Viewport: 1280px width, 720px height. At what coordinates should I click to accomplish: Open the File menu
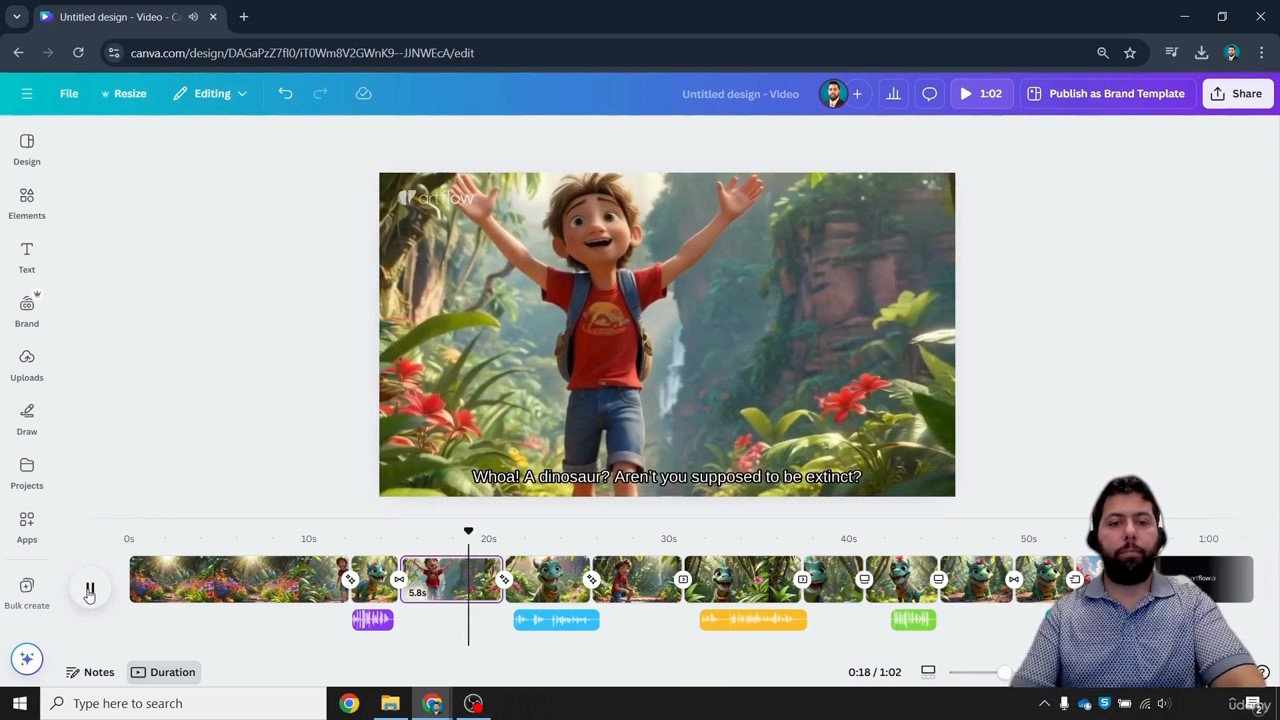coord(69,94)
